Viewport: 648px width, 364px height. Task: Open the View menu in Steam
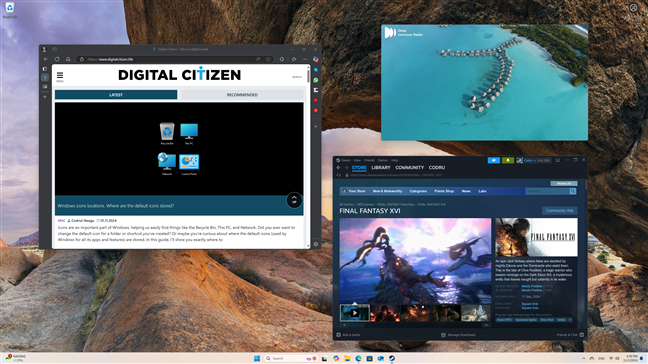357,160
